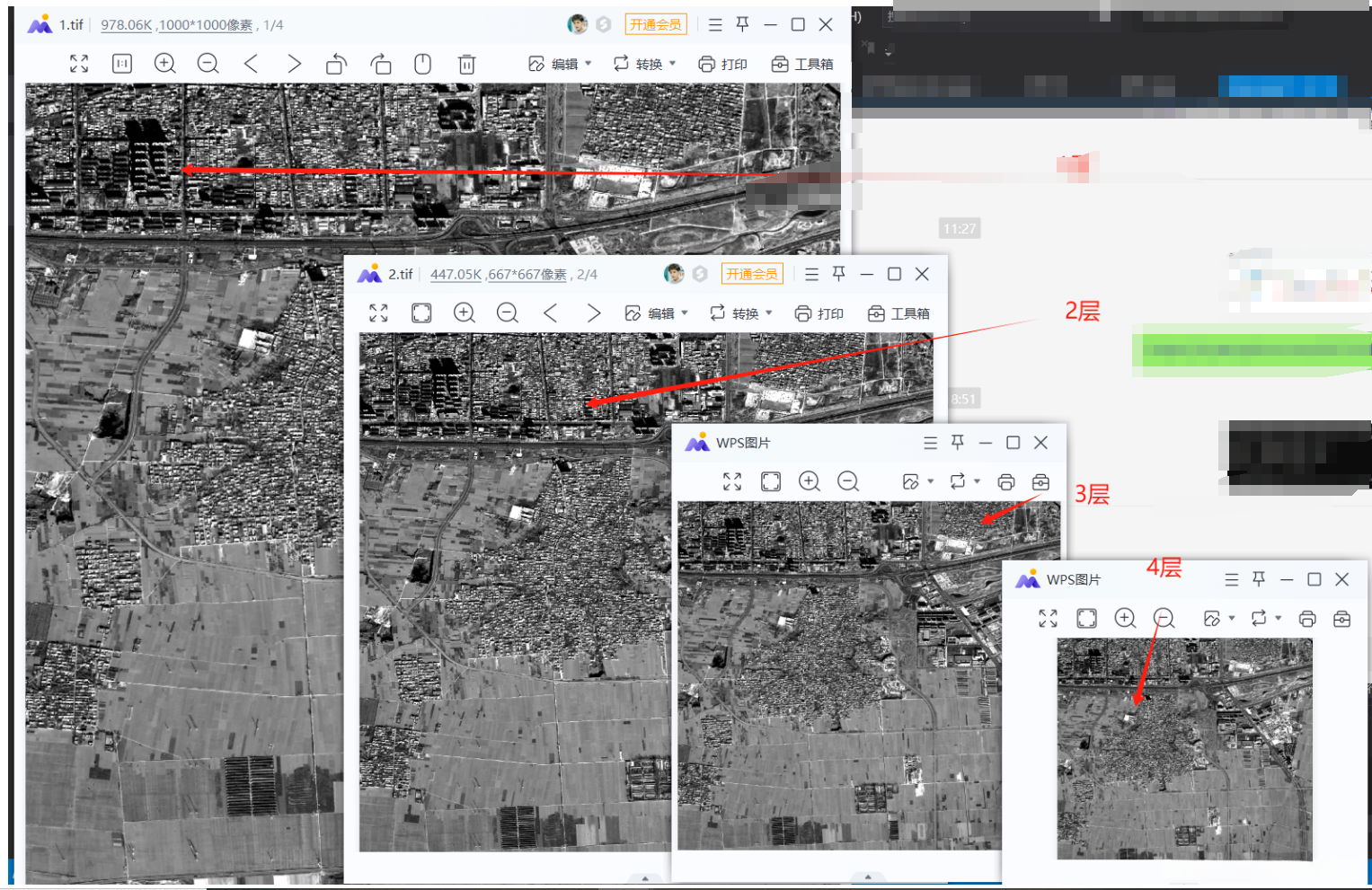
Task: Open edit dropdown in third WPS图片 window
Action: (x=918, y=481)
